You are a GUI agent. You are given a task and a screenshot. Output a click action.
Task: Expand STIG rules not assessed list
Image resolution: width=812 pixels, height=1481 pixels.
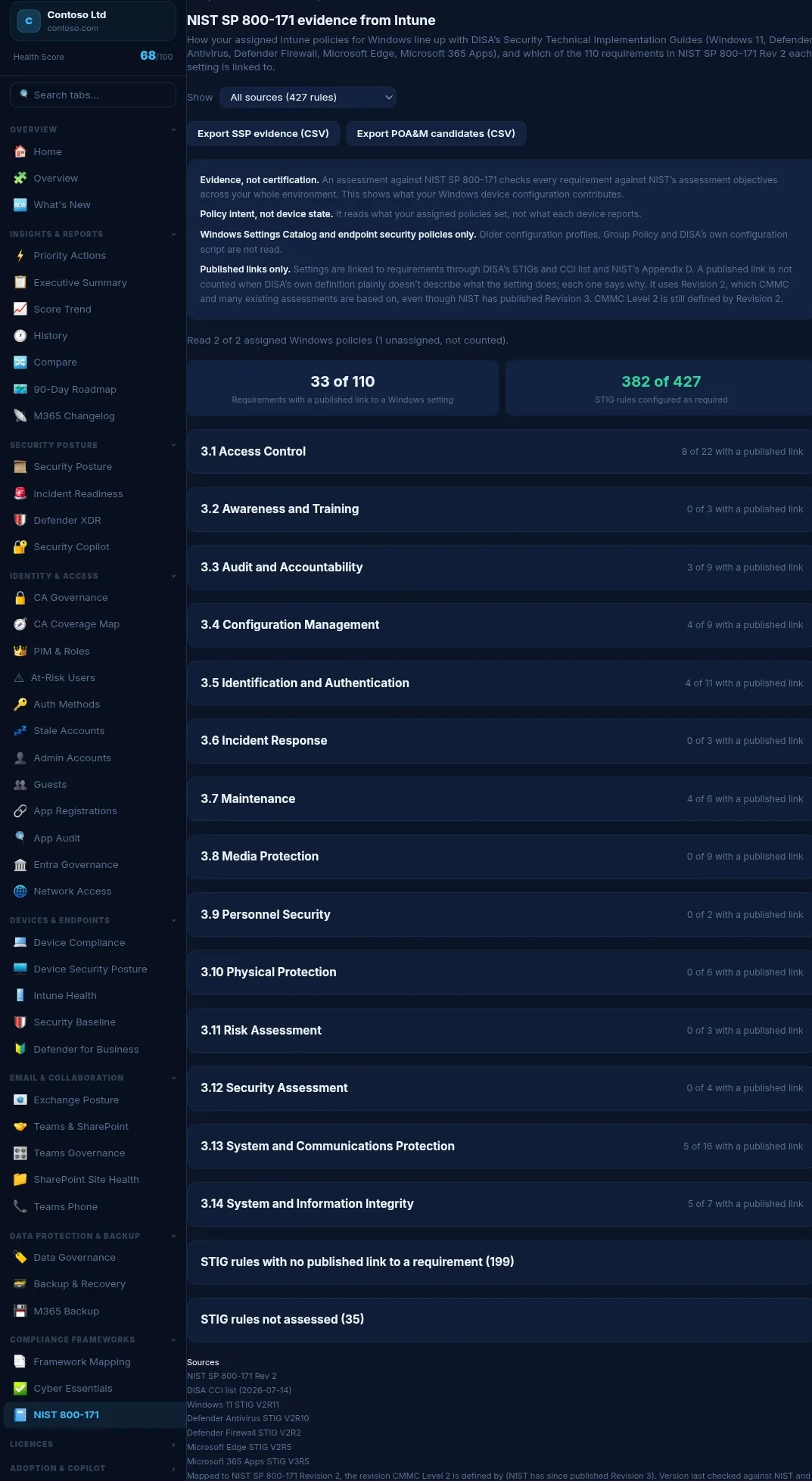(499, 1320)
